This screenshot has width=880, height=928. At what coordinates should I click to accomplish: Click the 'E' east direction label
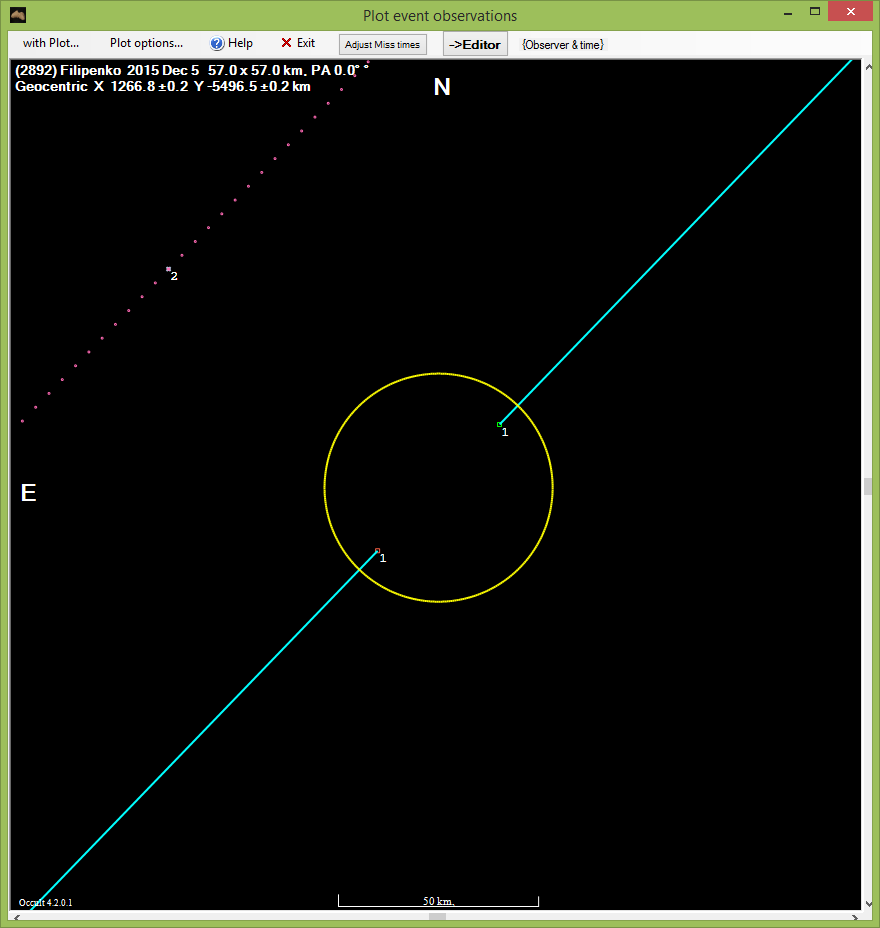pos(28,492)
